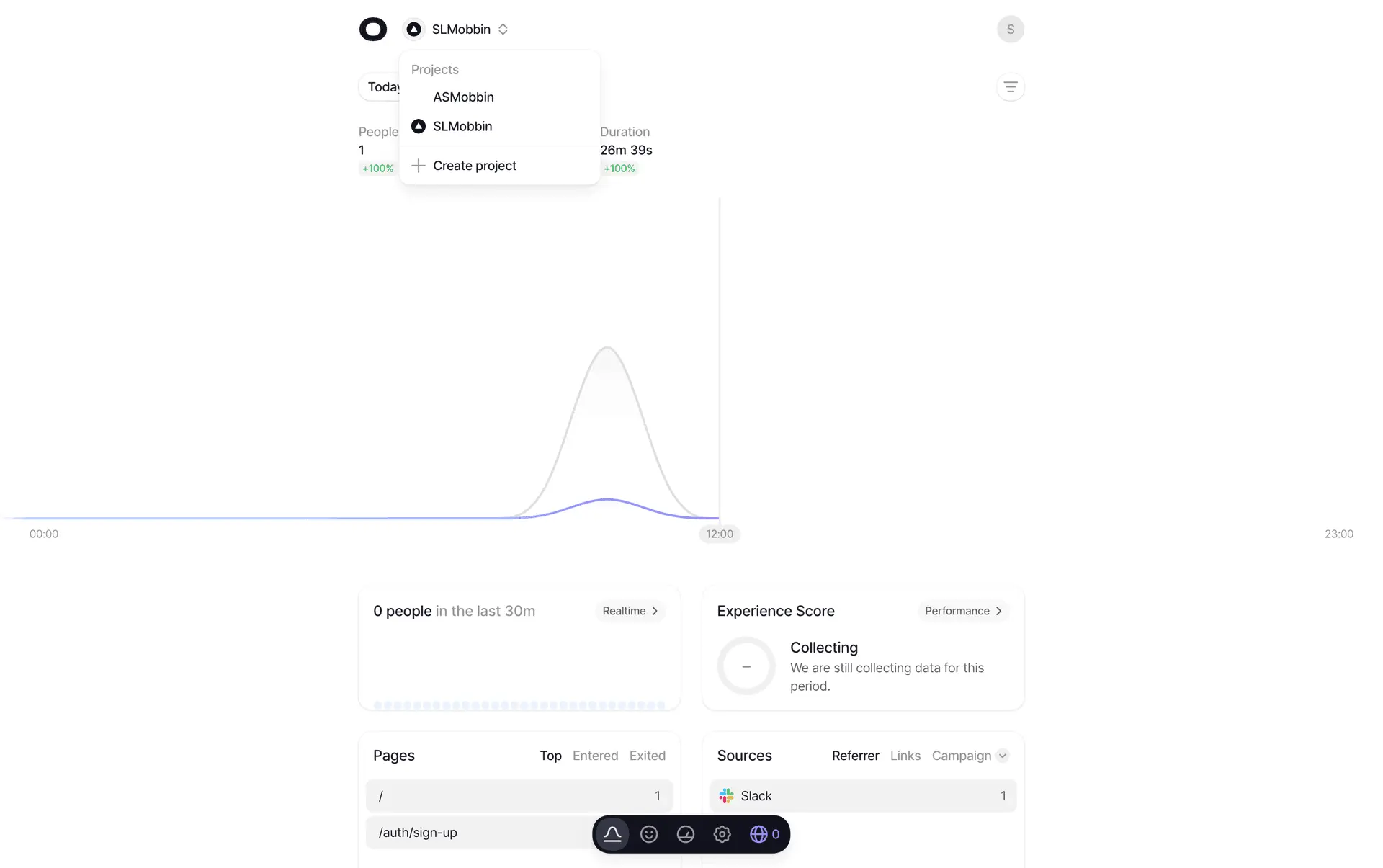Click the black ring home logo
The image size is (1383, 868).
pyautogui.click(x=373, y=30)
